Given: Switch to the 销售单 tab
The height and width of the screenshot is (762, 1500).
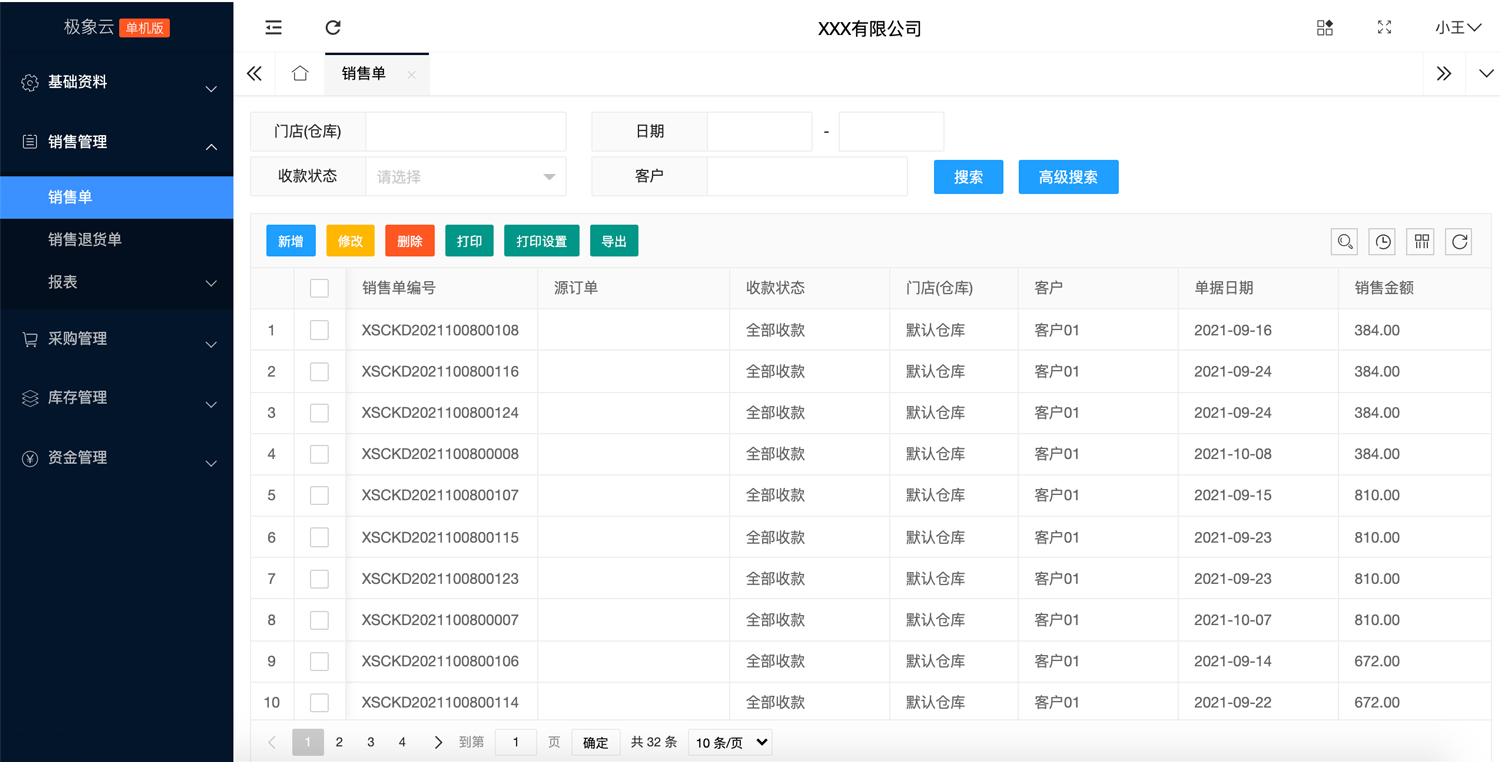Looking at the screenshot, I should [364, 74].
